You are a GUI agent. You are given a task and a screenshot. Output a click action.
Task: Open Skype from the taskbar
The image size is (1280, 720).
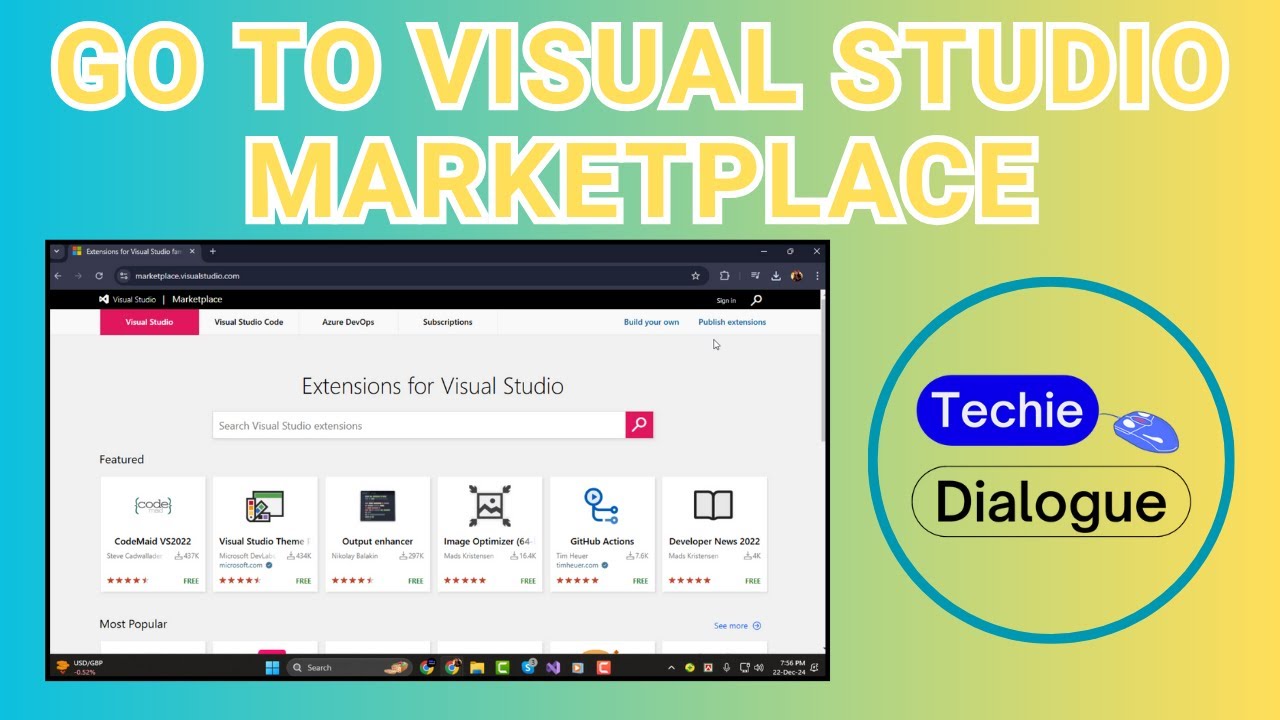[x=528, y=667]
